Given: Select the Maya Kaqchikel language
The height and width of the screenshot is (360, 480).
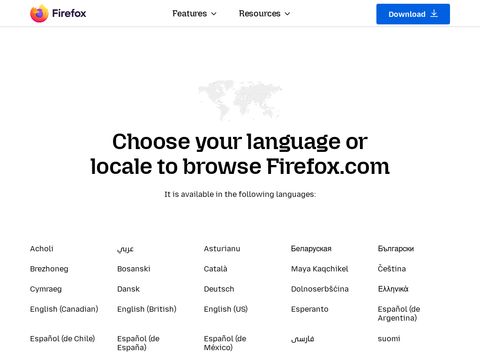Looking at the screenshot, I should click(x=319, y=269).
